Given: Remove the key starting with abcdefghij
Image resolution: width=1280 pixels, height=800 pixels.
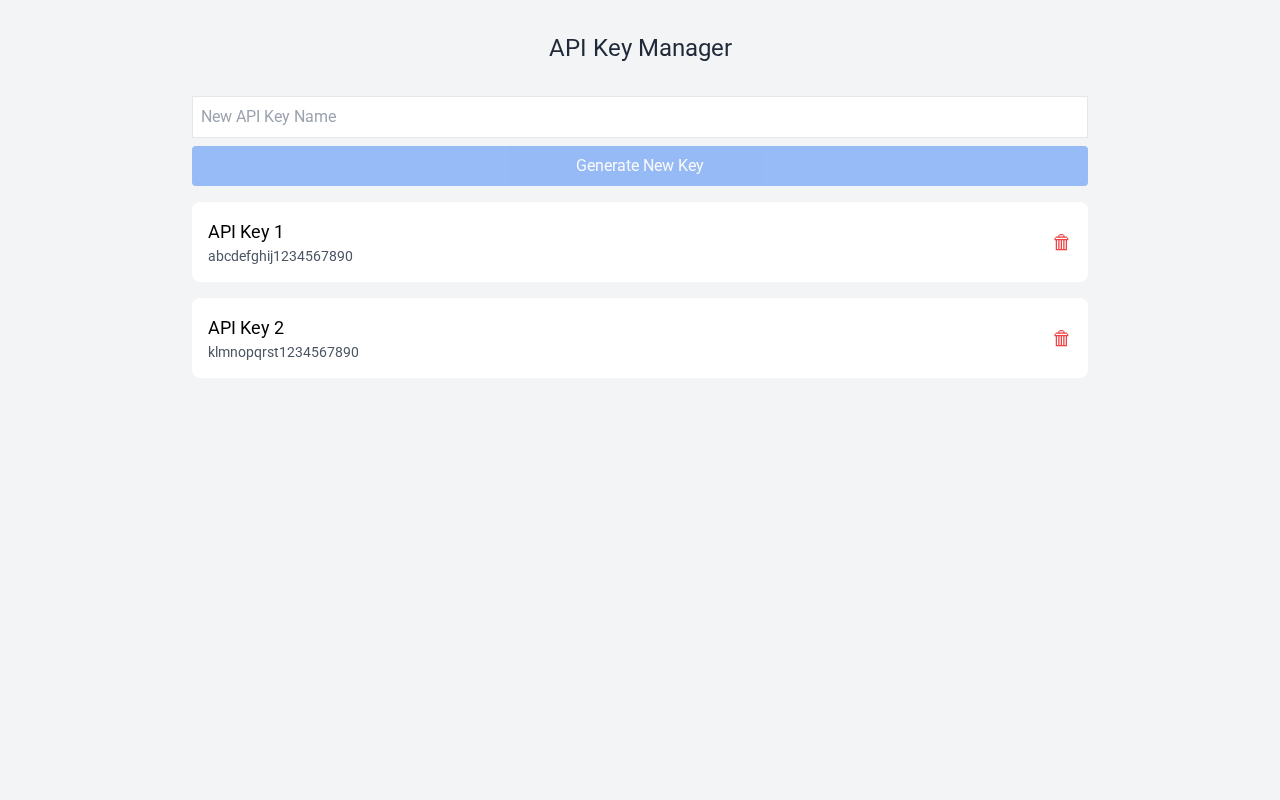Looking at the screenshot, I should click(1061, 242).
